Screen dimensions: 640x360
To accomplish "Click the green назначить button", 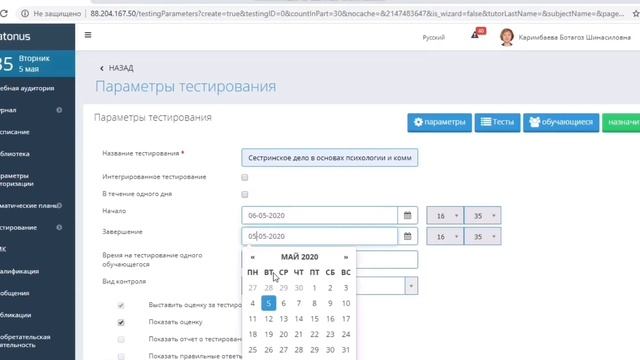I will click(x=621, y=122).
